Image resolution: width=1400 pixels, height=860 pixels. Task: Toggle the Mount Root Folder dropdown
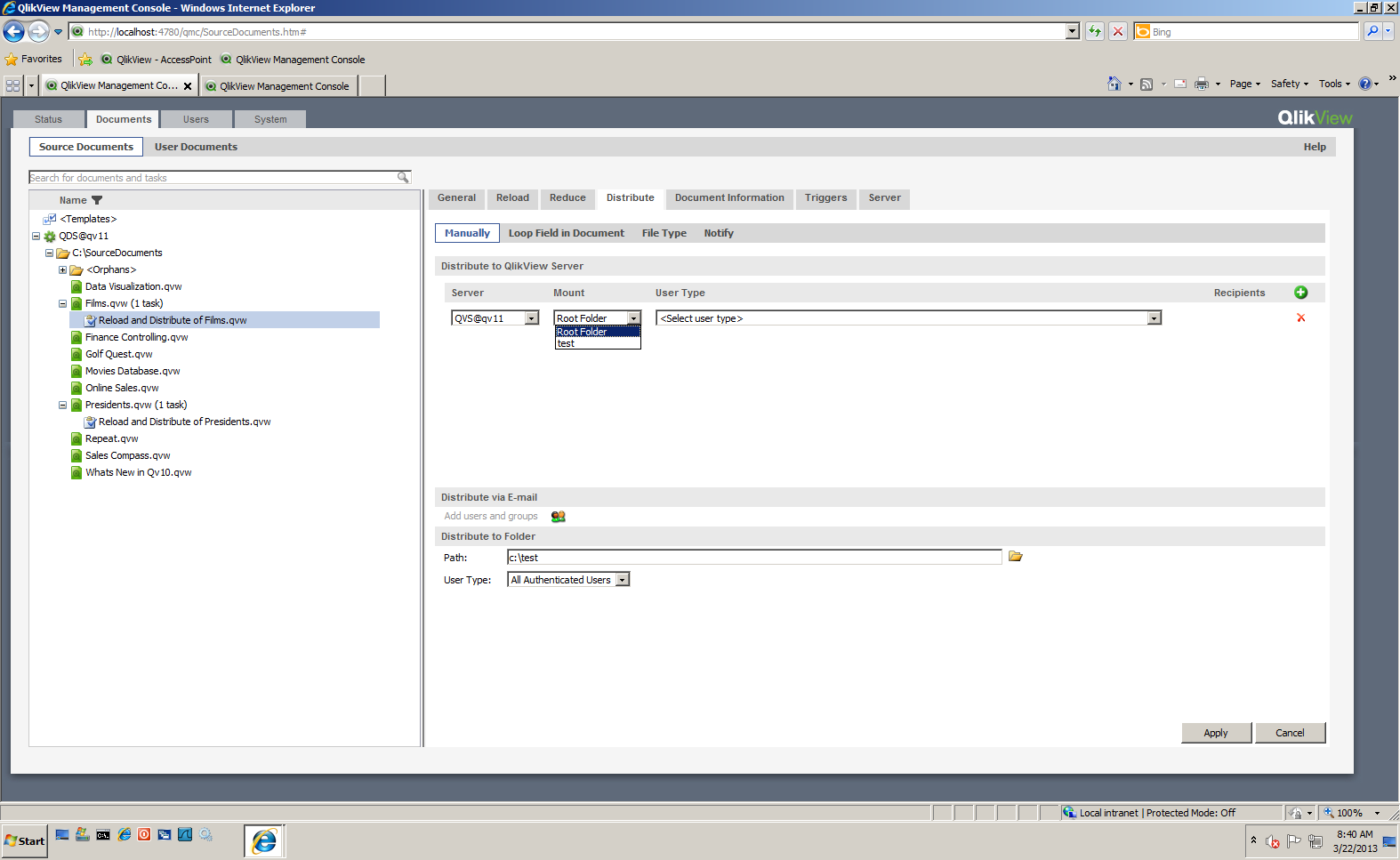tap(597, 318)
